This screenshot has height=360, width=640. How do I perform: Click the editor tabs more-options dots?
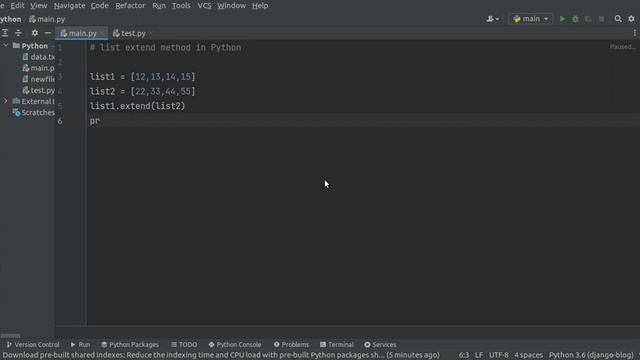point(635,33)
